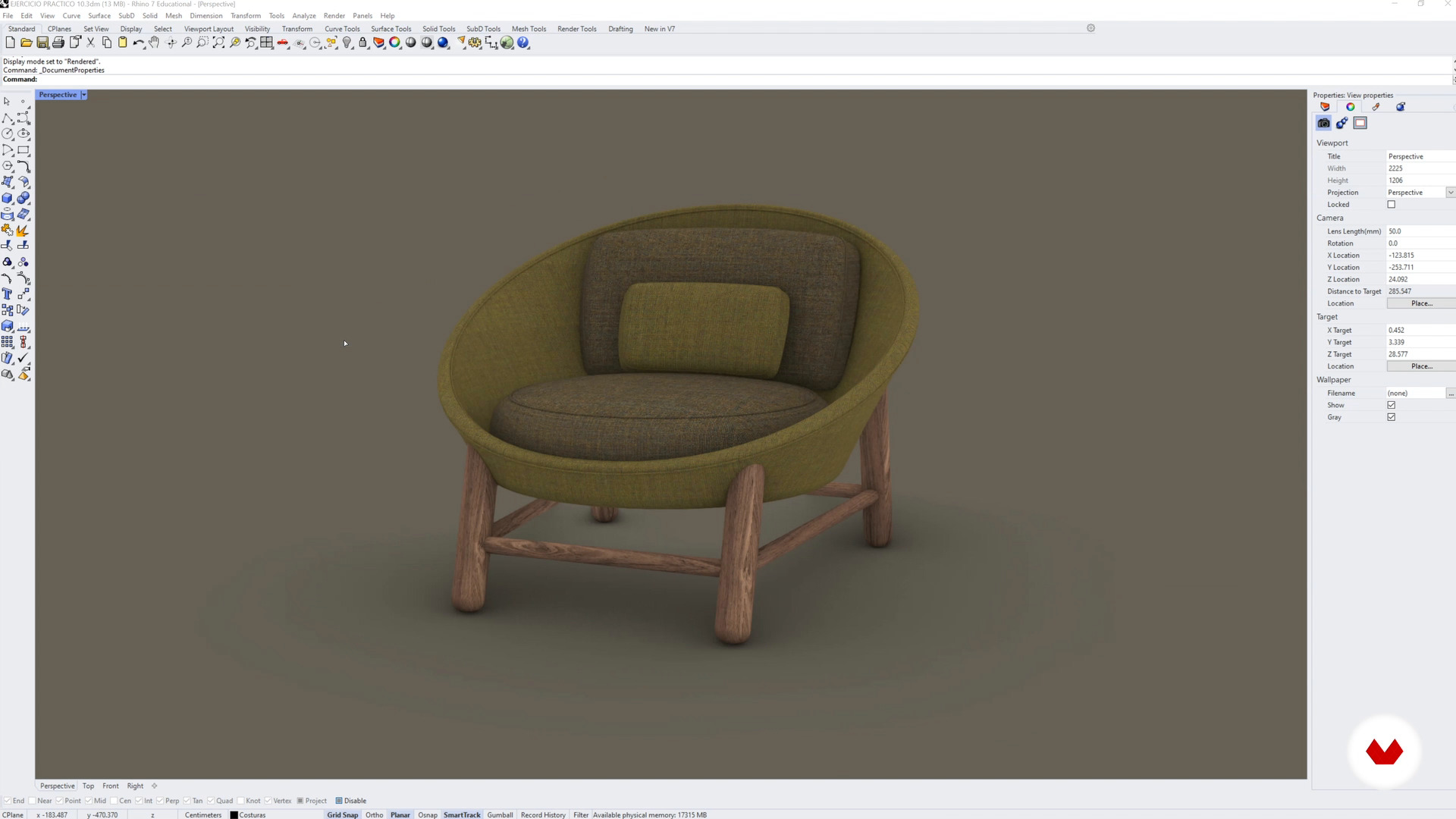Open the Perspective viewport title dropdown arrow
This screenshot has width=1456, height=819.
click(x=83, y=95)
